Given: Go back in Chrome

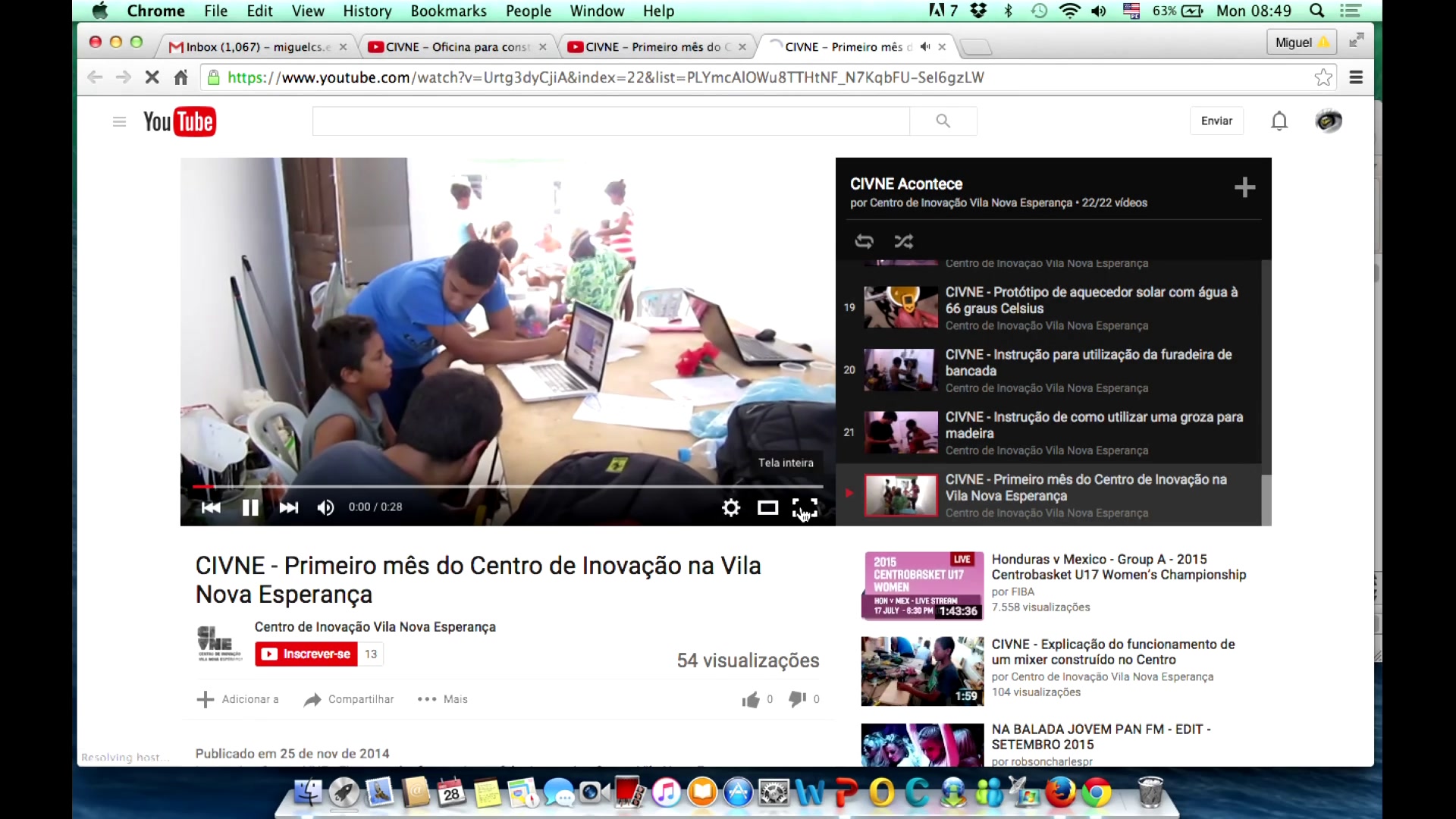Looking at the screenshot, I should pos(95,77).
